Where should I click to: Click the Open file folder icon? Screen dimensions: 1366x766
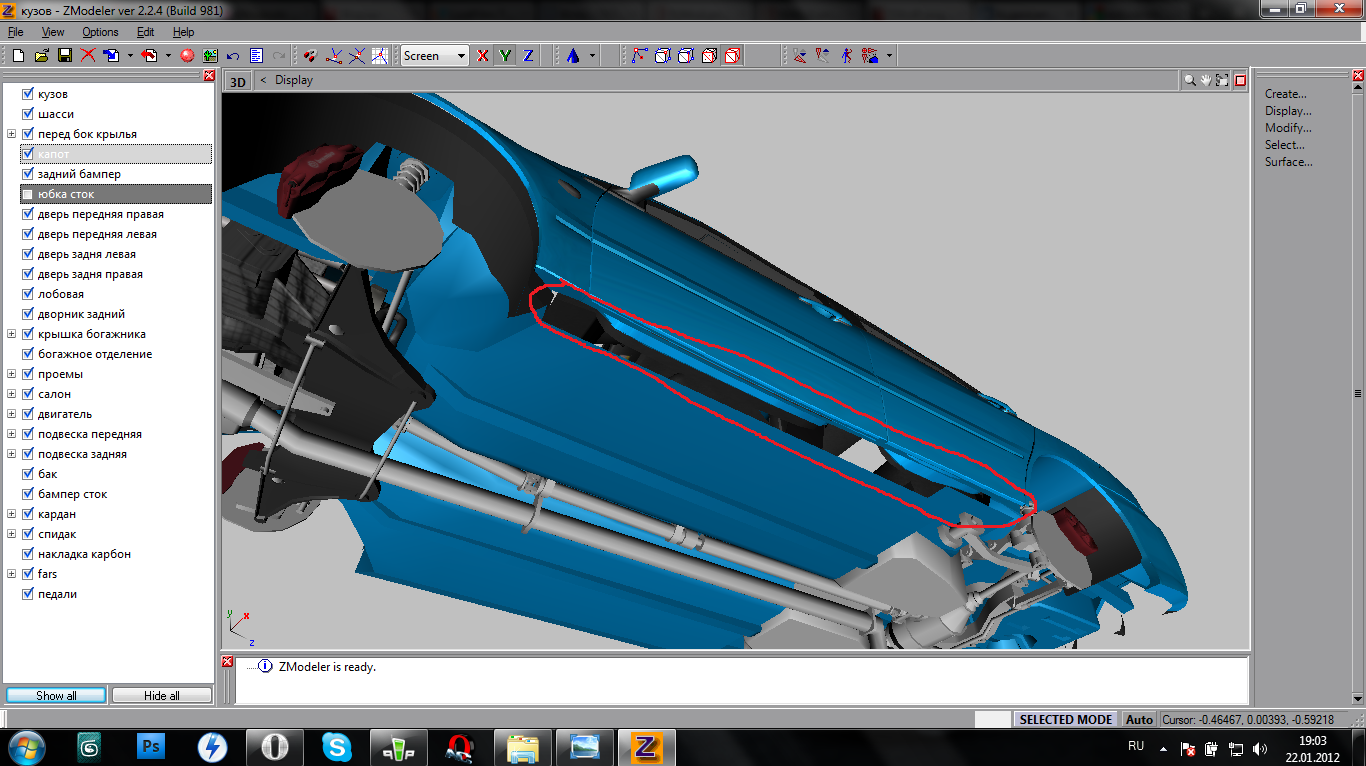coord(42,56)
